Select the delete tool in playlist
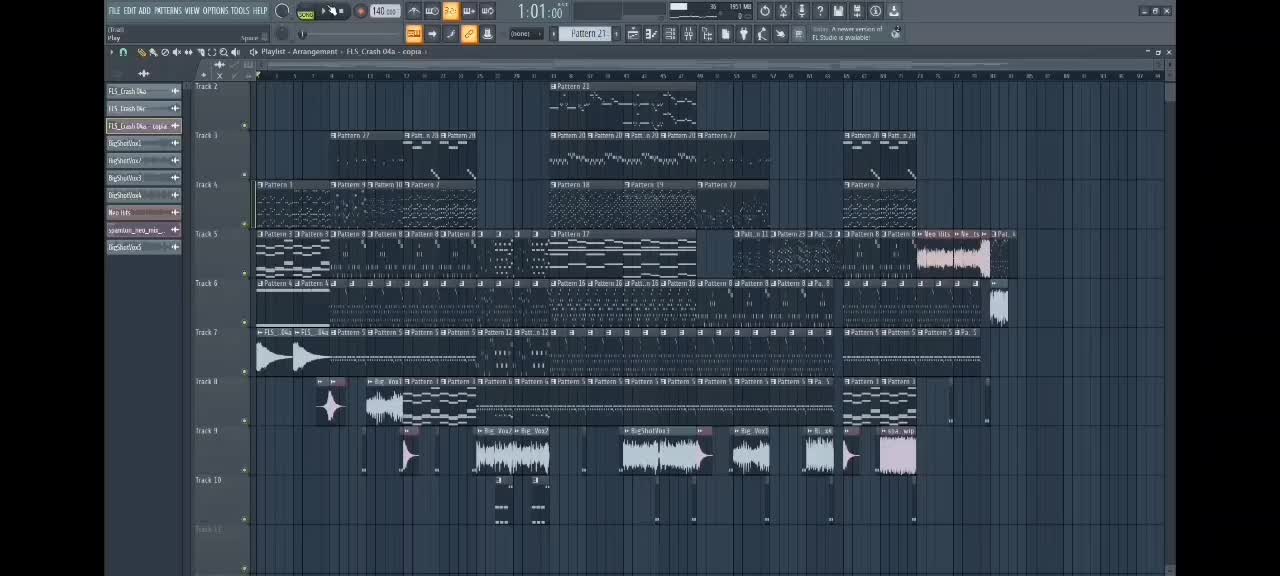This screenshot has height=576, width=1280. (x=165, y=52)
